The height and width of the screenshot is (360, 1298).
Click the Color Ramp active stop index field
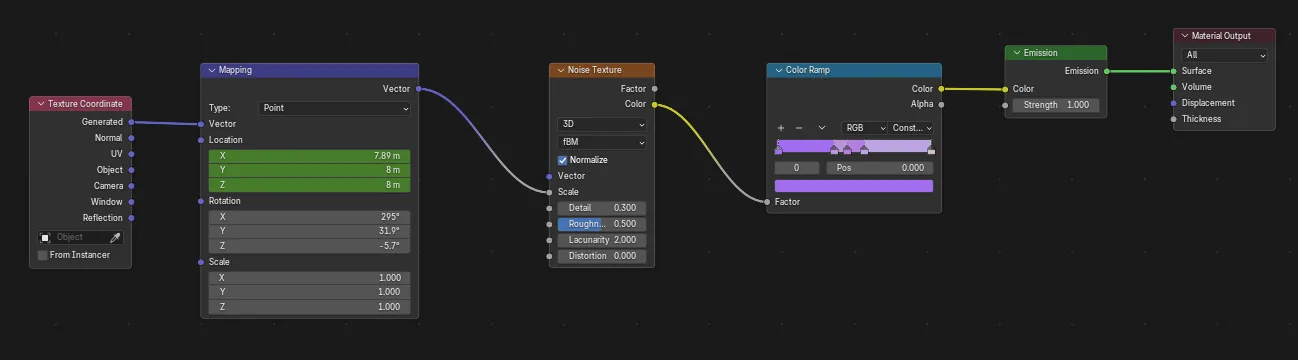(798, 168)
